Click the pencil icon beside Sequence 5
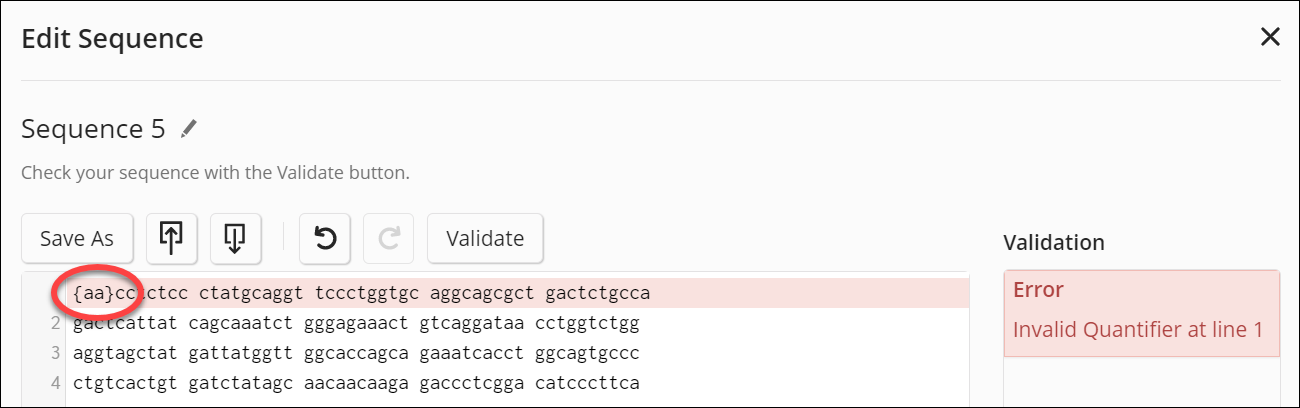 (189, 129)
